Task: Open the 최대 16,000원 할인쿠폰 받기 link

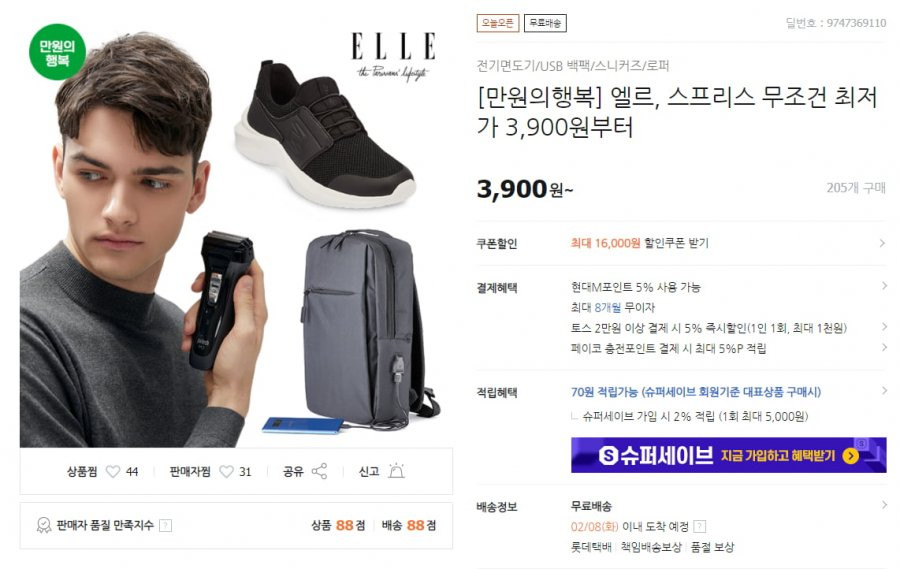Action: click(639, 243)
